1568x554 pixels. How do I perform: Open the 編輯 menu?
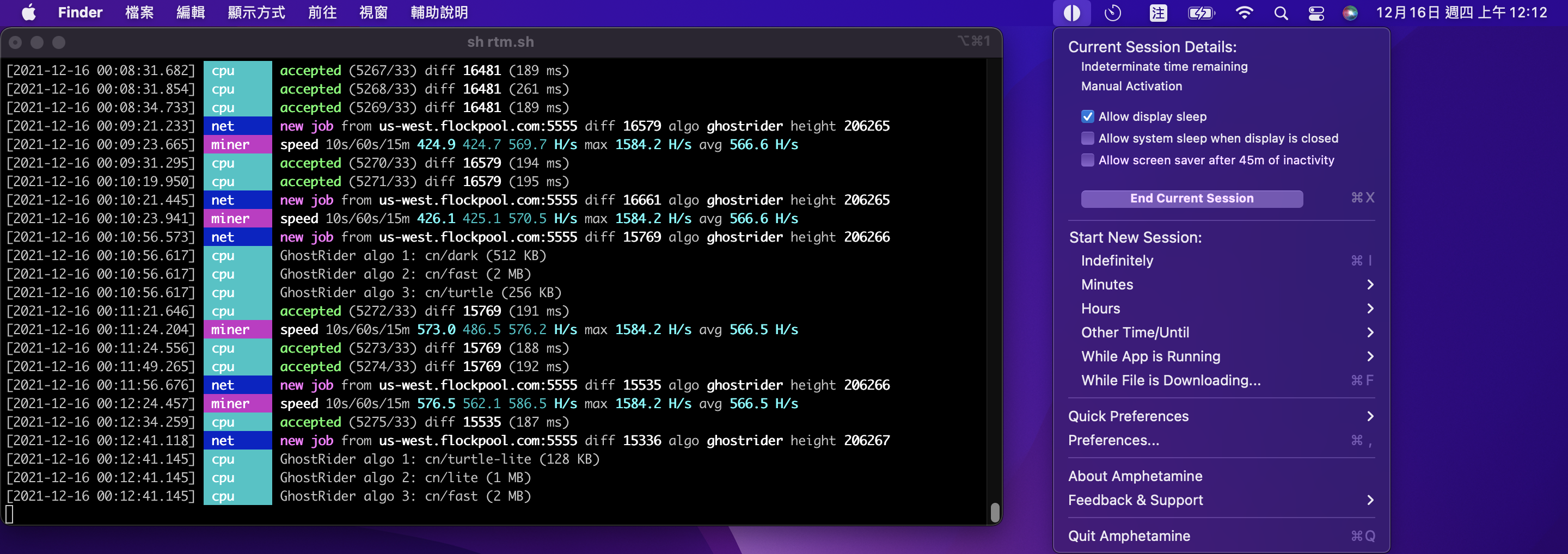pyautogui.click(x=191, y=13)
